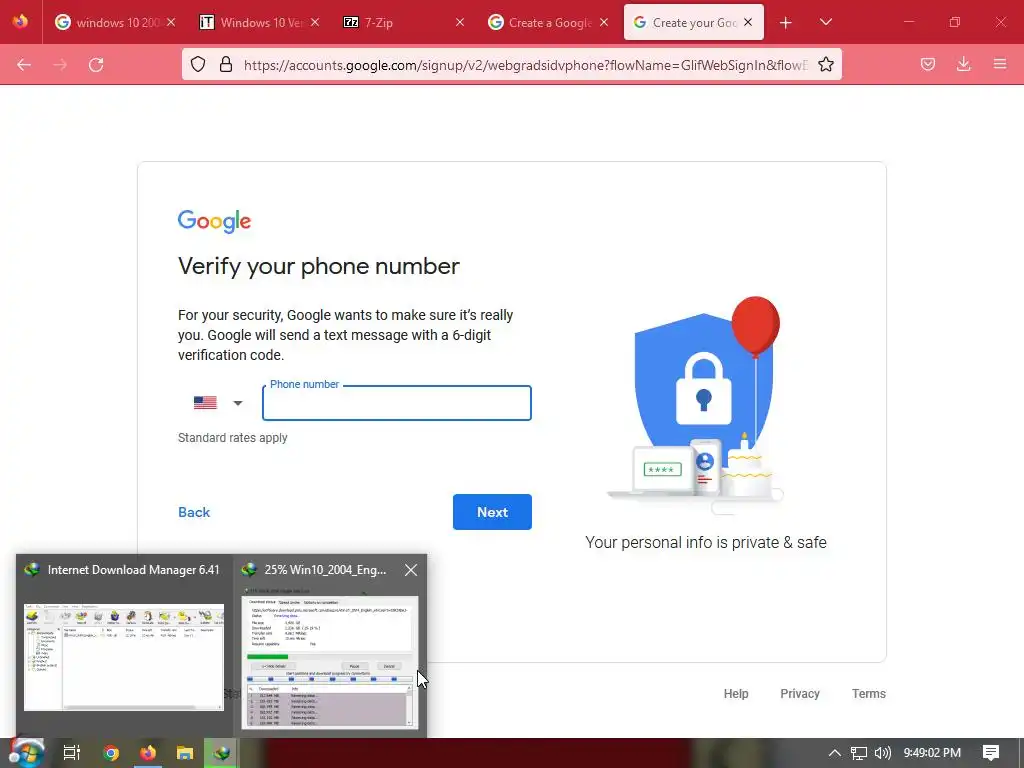Click the blue Next button
1024x768 pixels.
tap(492, 512)
